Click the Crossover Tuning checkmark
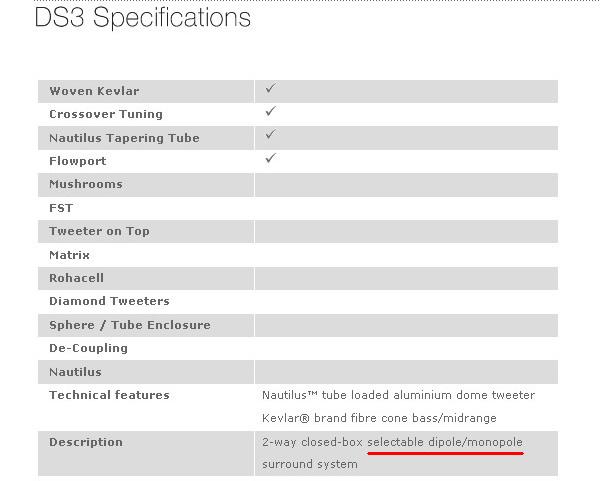The height and width of the screenshot is (481, 600). click(x=270, y=112)
